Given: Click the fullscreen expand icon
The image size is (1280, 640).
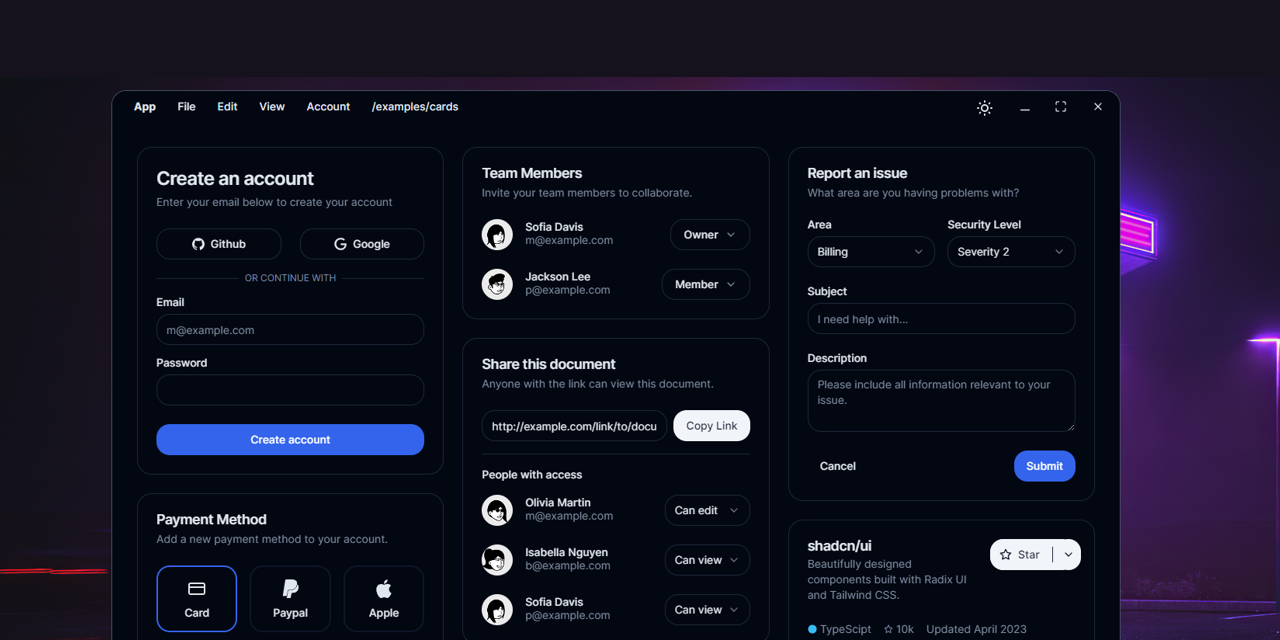Looking at the screenshot, I should [1060, 106].
